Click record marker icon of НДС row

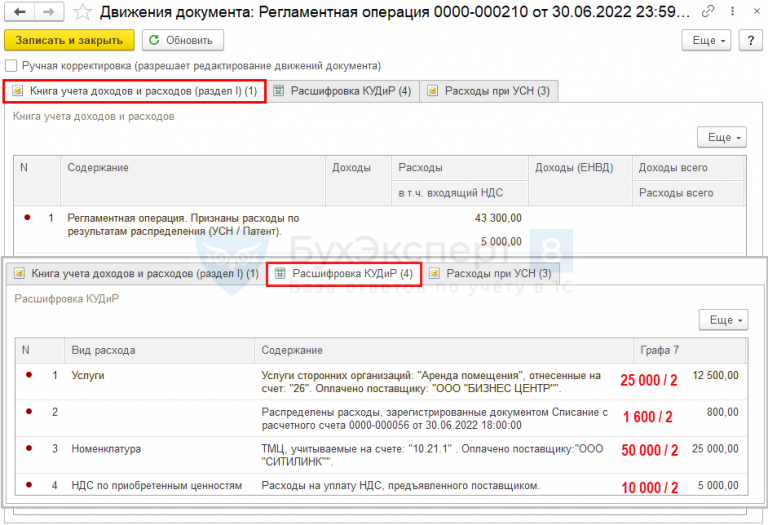coord(29,484)
